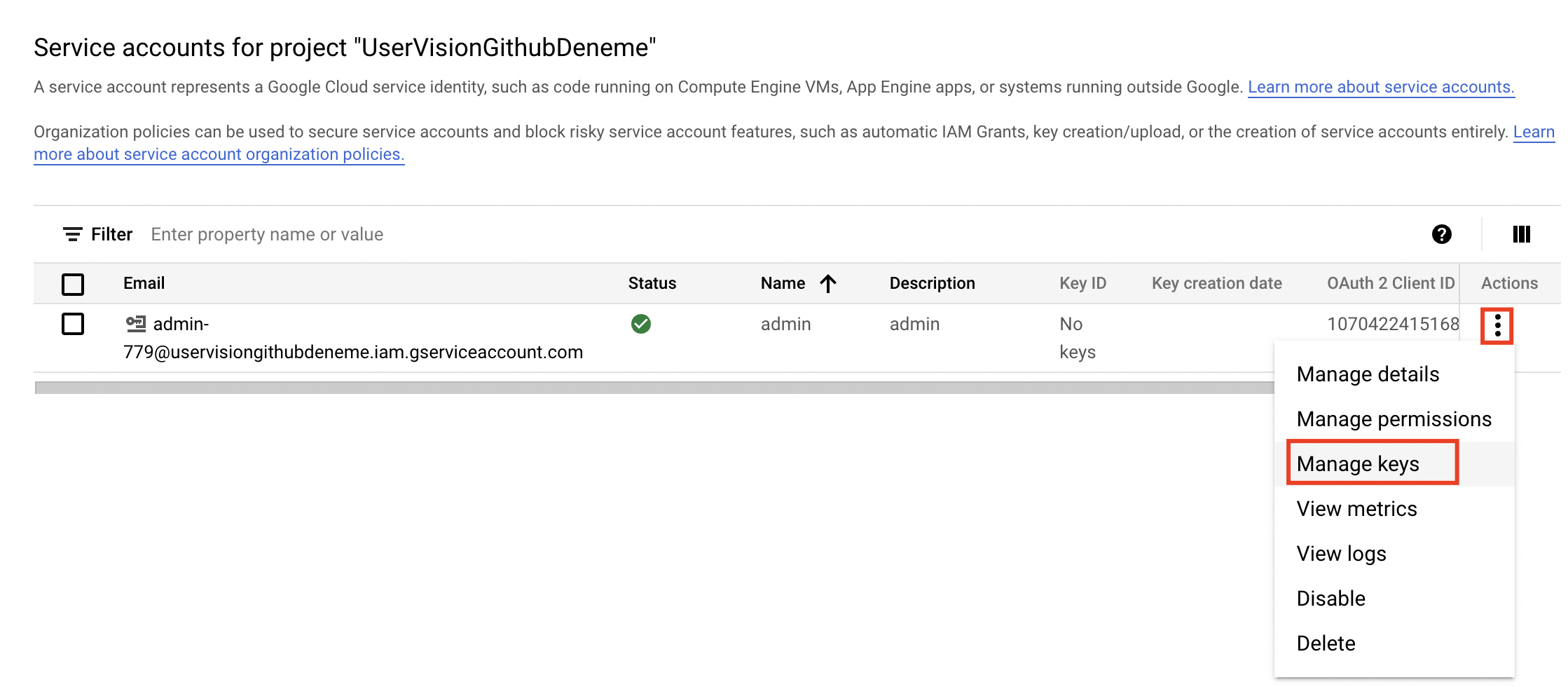This screenshot has width=1568, height=687.
Task: Check the checkbox for the admin service account row
Action: [73, 324]
